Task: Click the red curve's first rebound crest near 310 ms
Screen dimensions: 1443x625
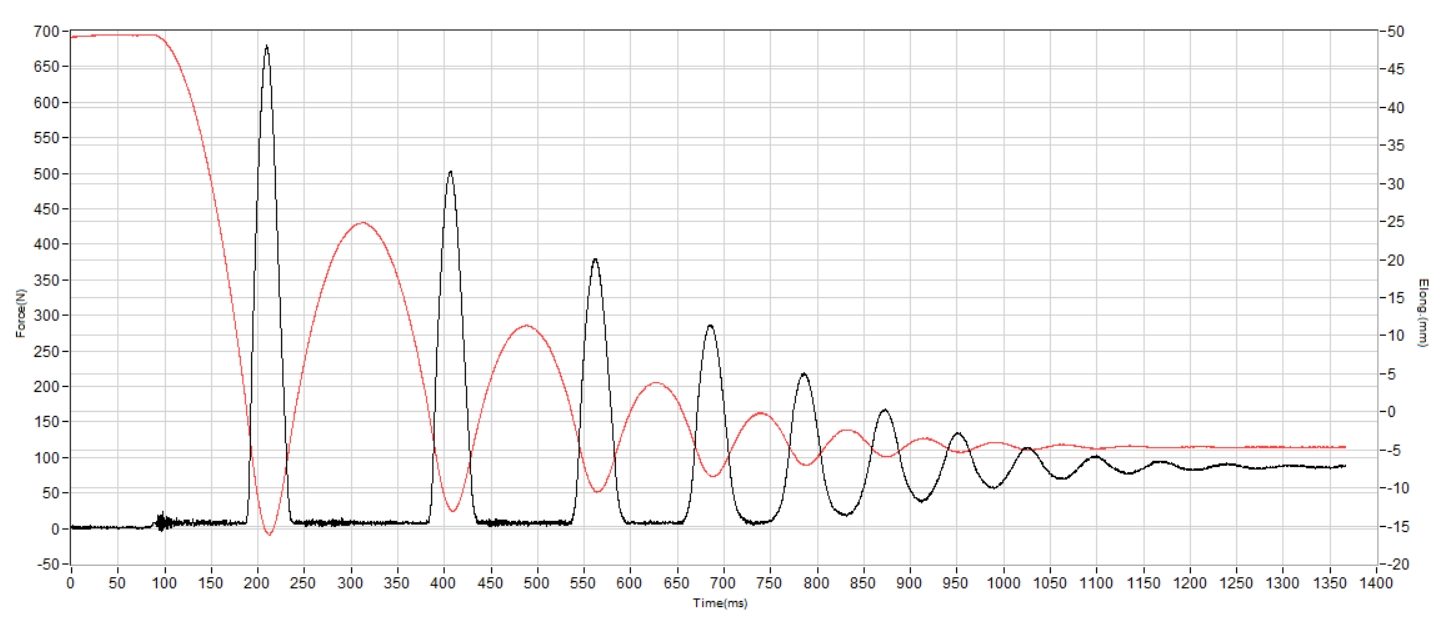Action: pos(362,223)
